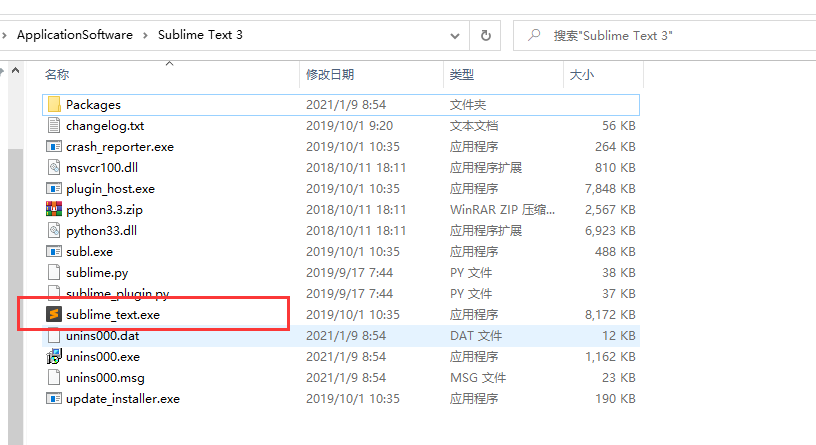Select the file name python3.3.zip
Screen dimensions: 816x445
pos(104,210)
